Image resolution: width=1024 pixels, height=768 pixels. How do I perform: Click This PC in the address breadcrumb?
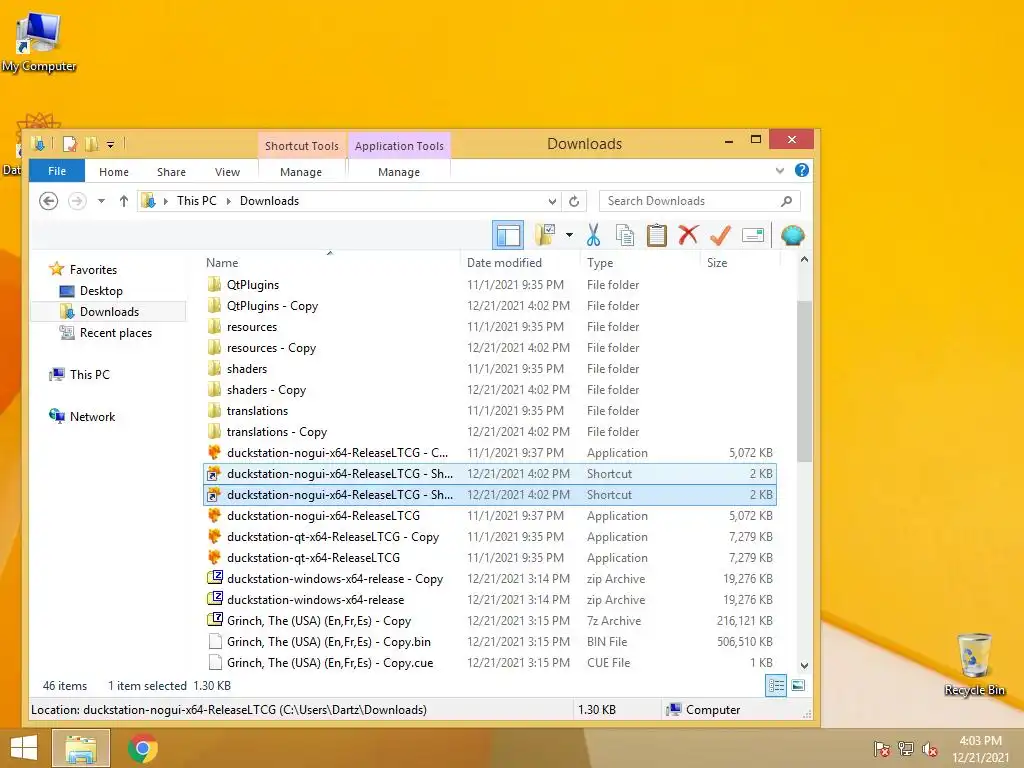point(197,201)
